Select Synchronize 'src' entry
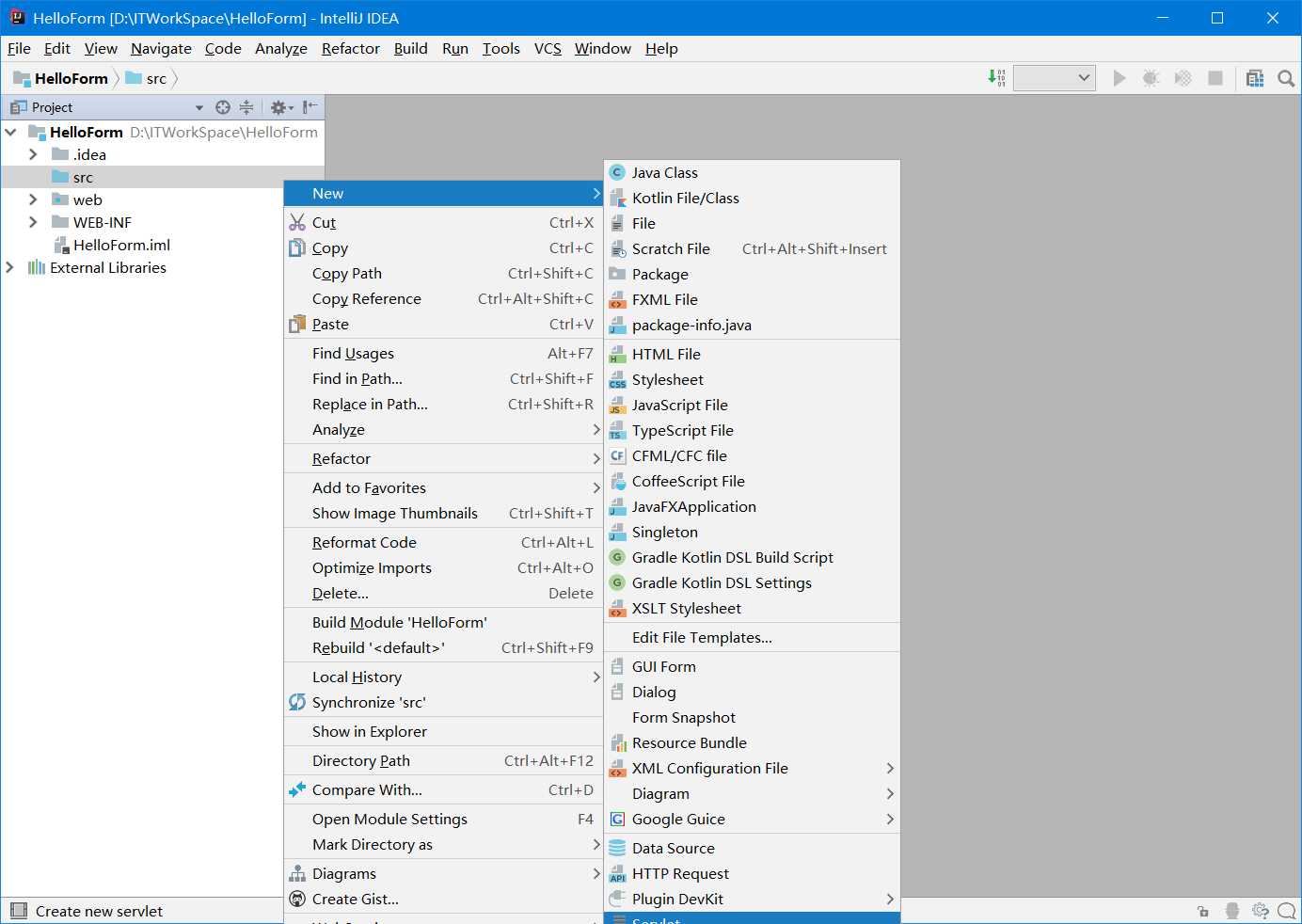1302x924 pixels. [443, 702]
